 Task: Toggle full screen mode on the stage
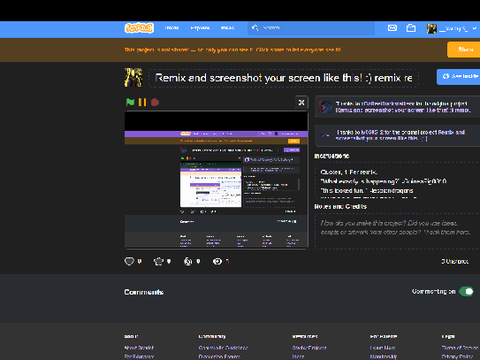tap(301, 102)
